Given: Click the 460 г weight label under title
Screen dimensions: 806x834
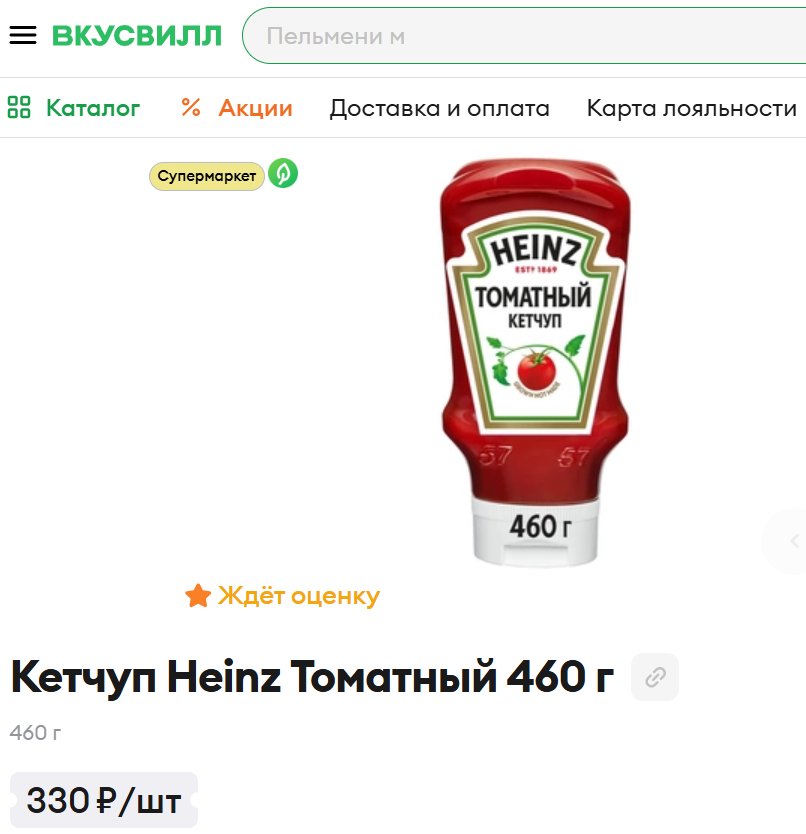Looking at the screenshot, I should [35, 733].
